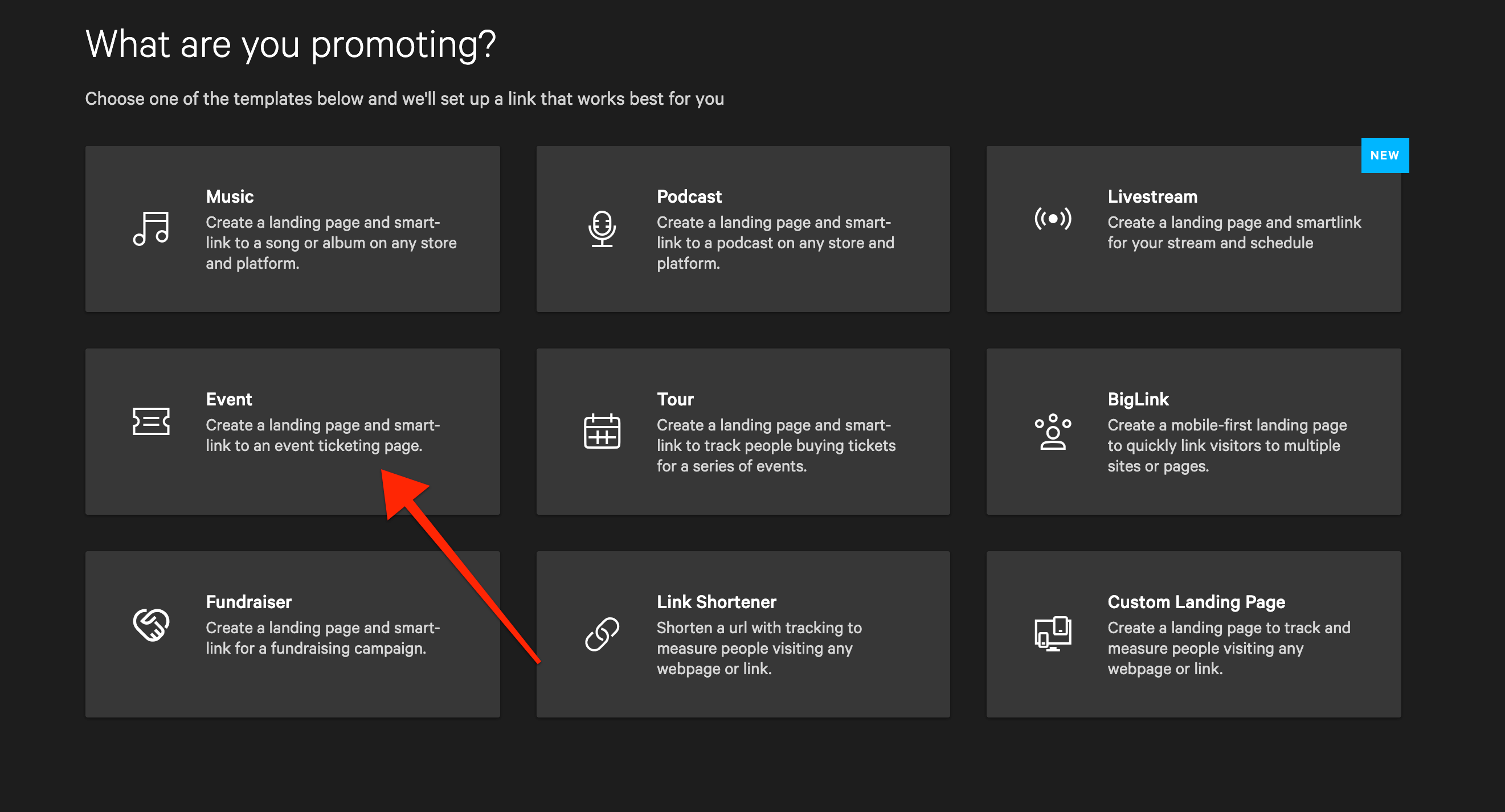Click the event ticket icon

click(151, 421)
